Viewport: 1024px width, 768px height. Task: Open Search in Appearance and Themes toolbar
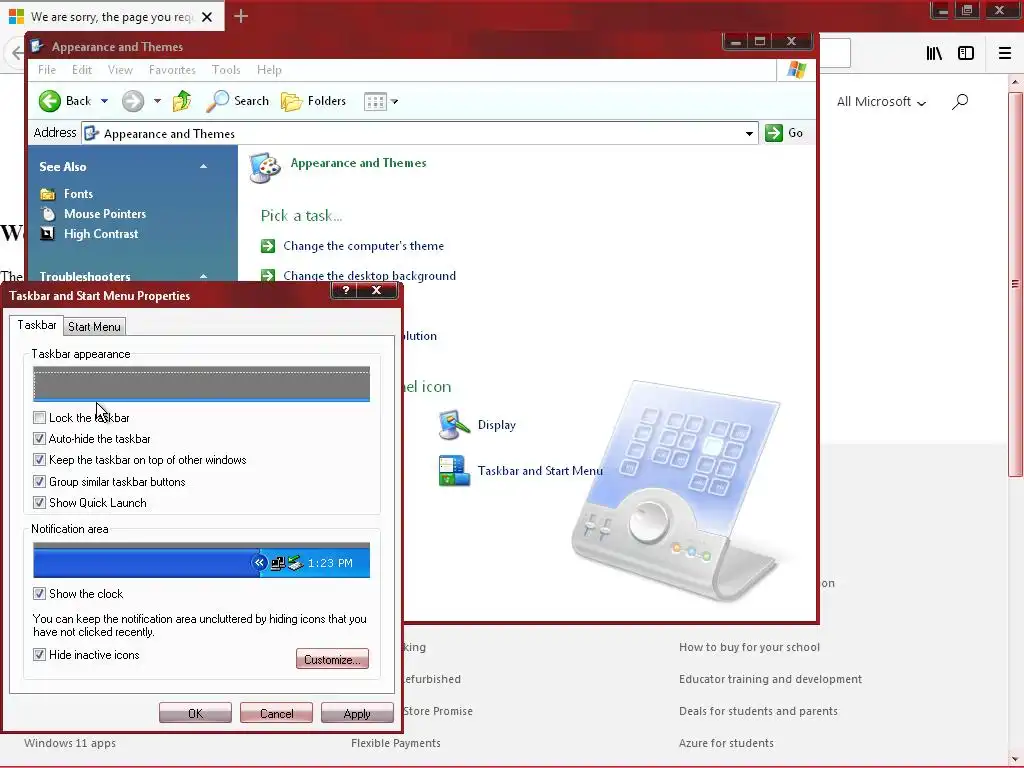point(237,101)
